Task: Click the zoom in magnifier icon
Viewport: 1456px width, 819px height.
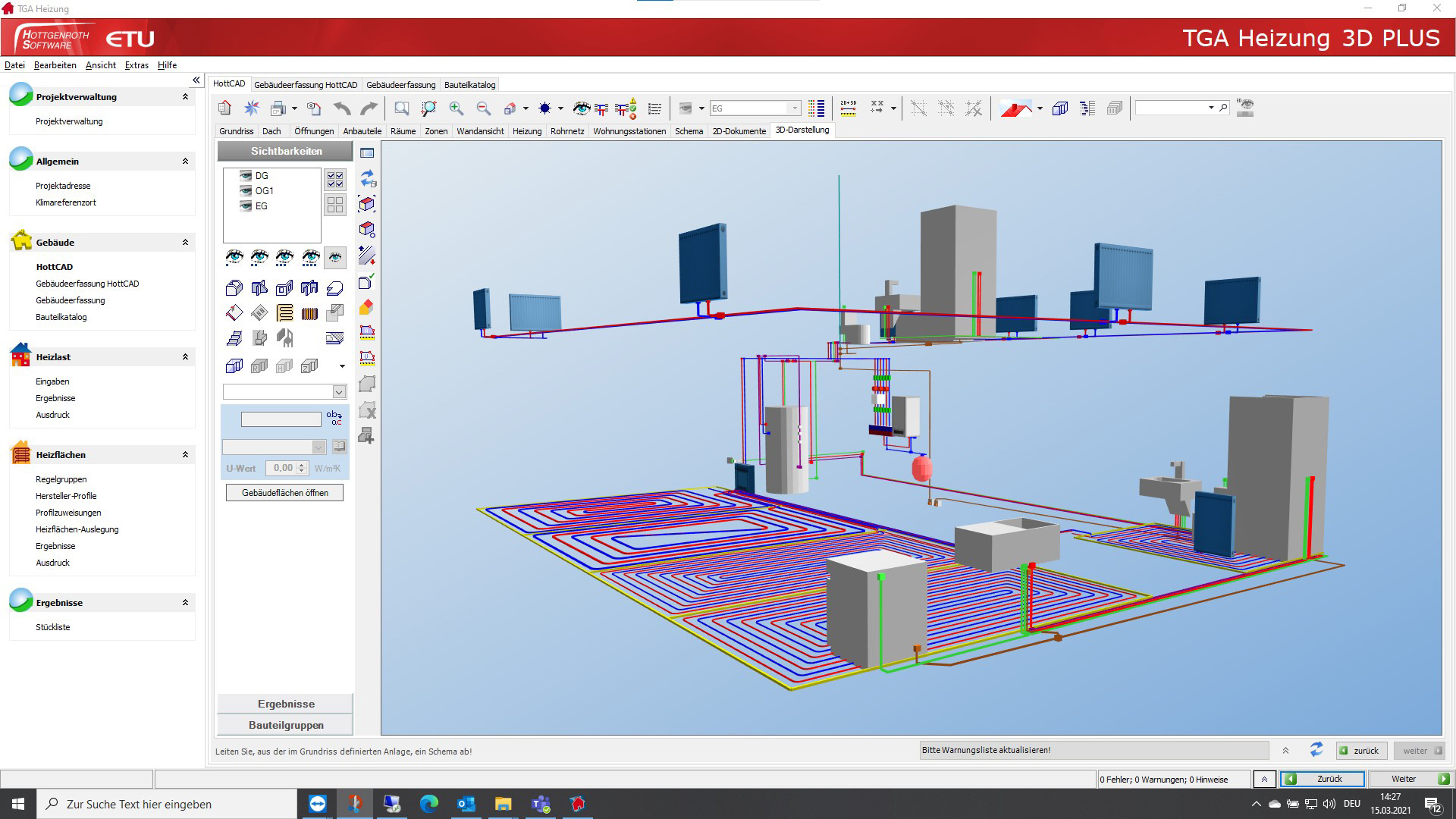Action: [x=456, y=108]
